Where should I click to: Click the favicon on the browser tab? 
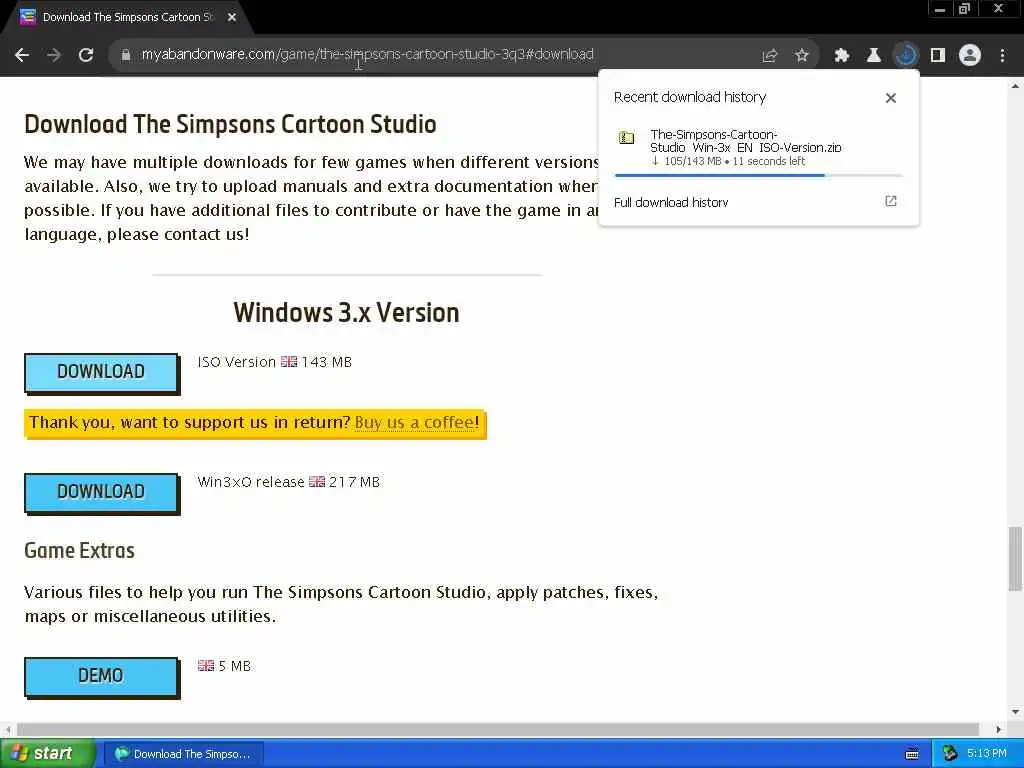(x=27, y=17)
